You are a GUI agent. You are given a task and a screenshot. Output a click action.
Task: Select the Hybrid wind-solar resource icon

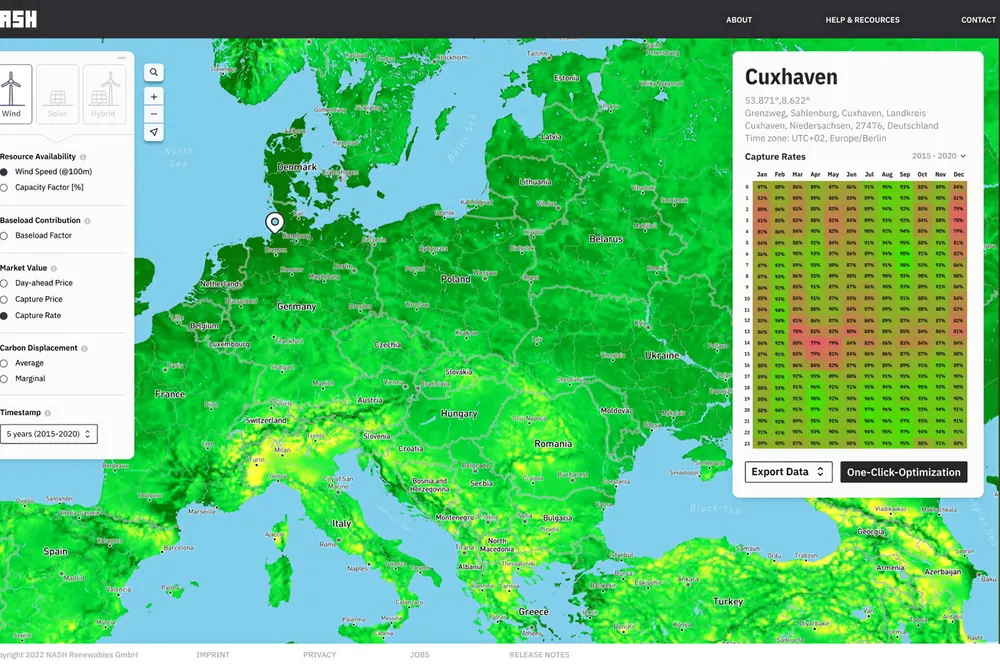point(102,94)
